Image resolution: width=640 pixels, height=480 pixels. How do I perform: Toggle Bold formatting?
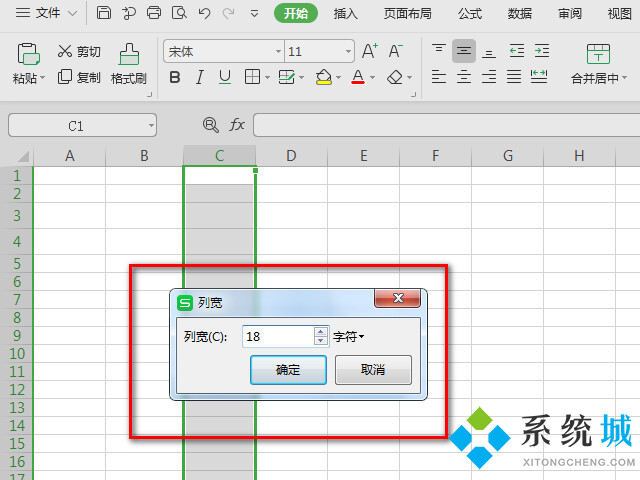coord(175,77)
